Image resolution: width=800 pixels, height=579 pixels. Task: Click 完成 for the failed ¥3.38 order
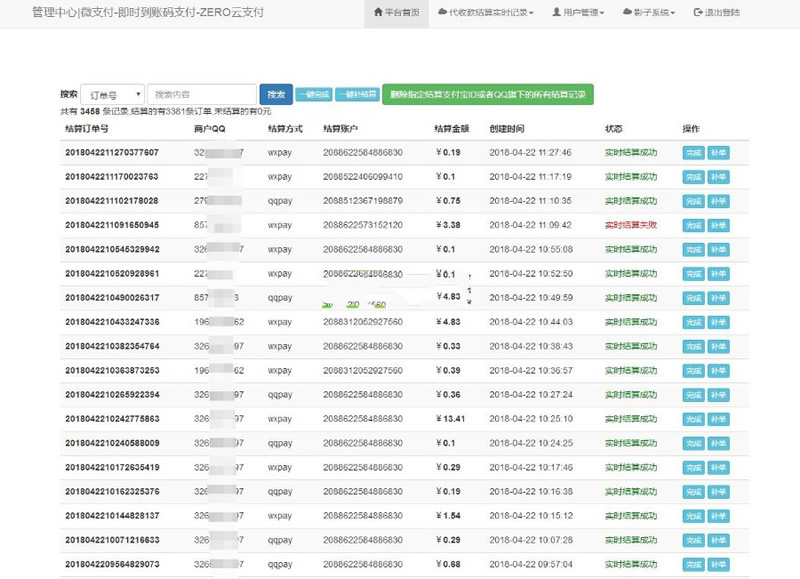coord(693,225)
